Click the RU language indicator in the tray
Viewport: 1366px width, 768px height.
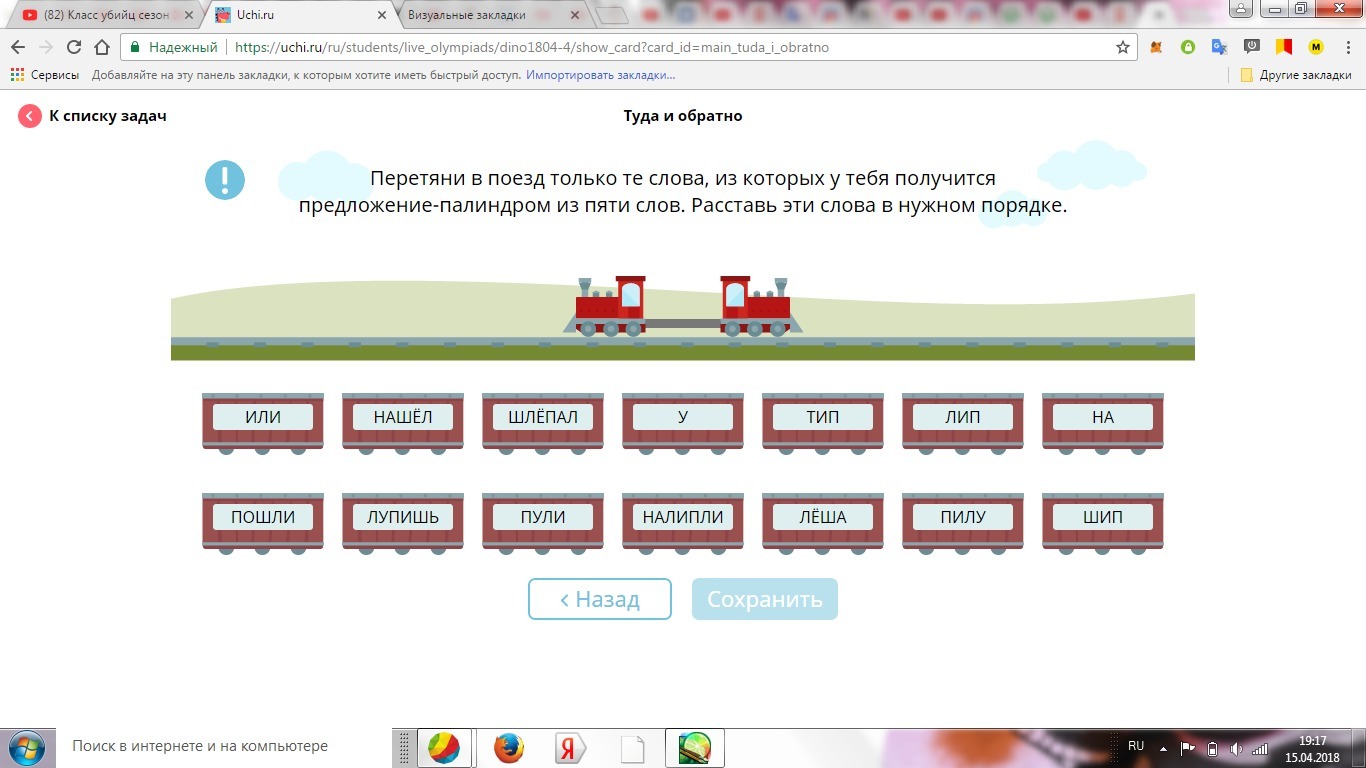(1136, 746)
